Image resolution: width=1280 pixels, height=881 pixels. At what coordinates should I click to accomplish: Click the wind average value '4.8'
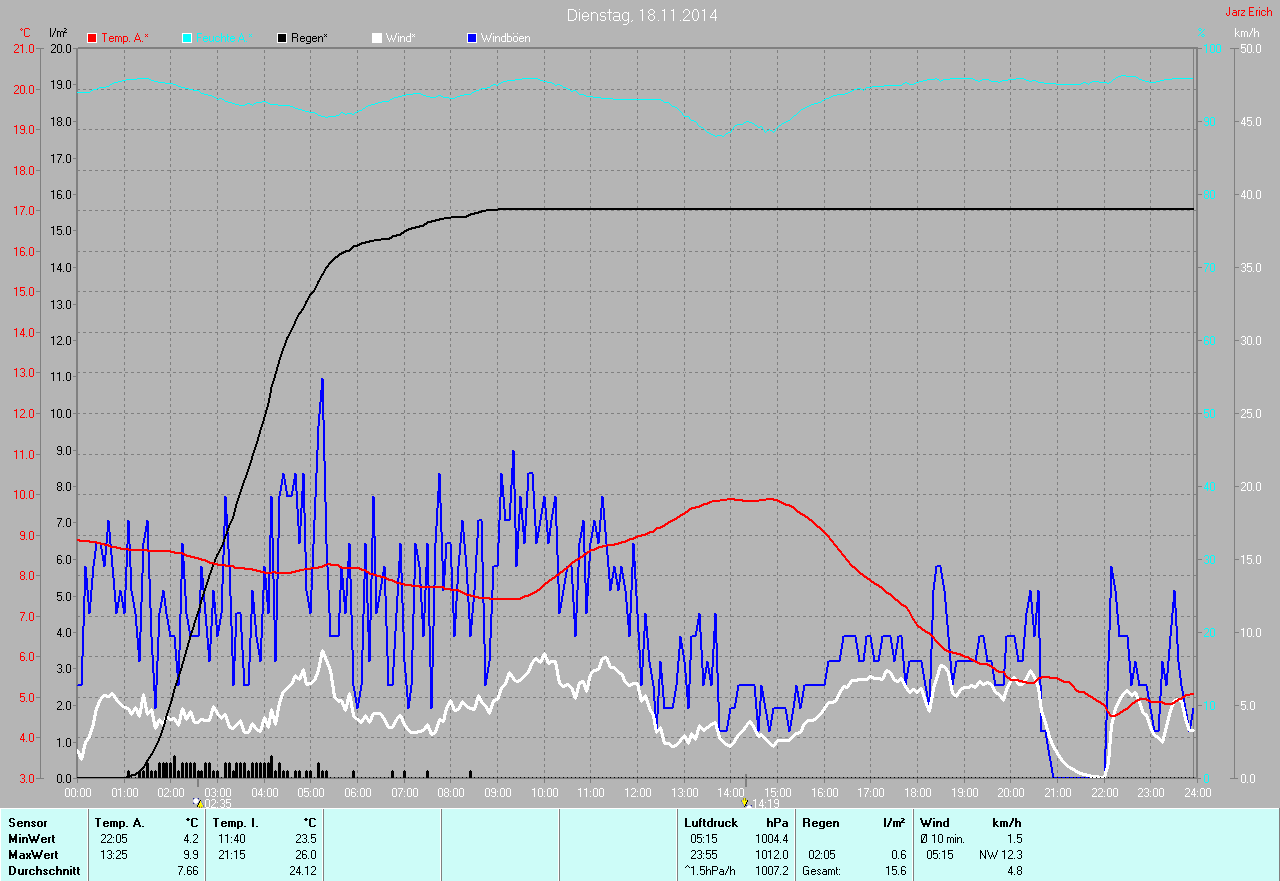1014,870
